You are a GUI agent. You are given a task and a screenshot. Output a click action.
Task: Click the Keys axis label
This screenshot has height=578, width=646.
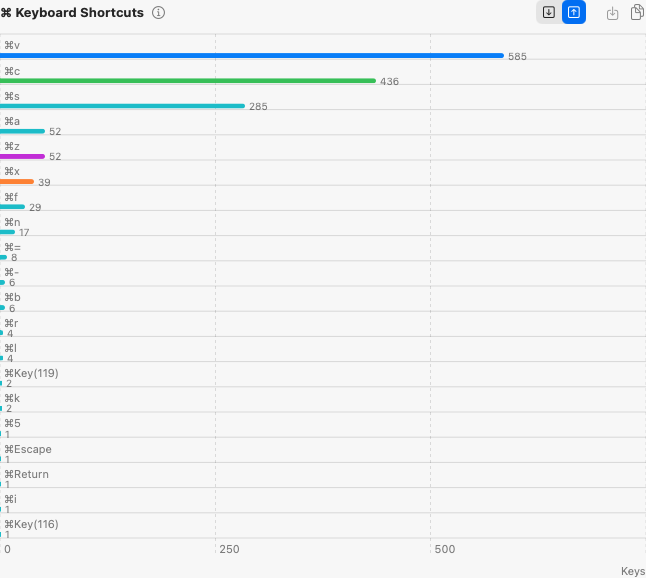pyautogui.click(x=632, y=571)
